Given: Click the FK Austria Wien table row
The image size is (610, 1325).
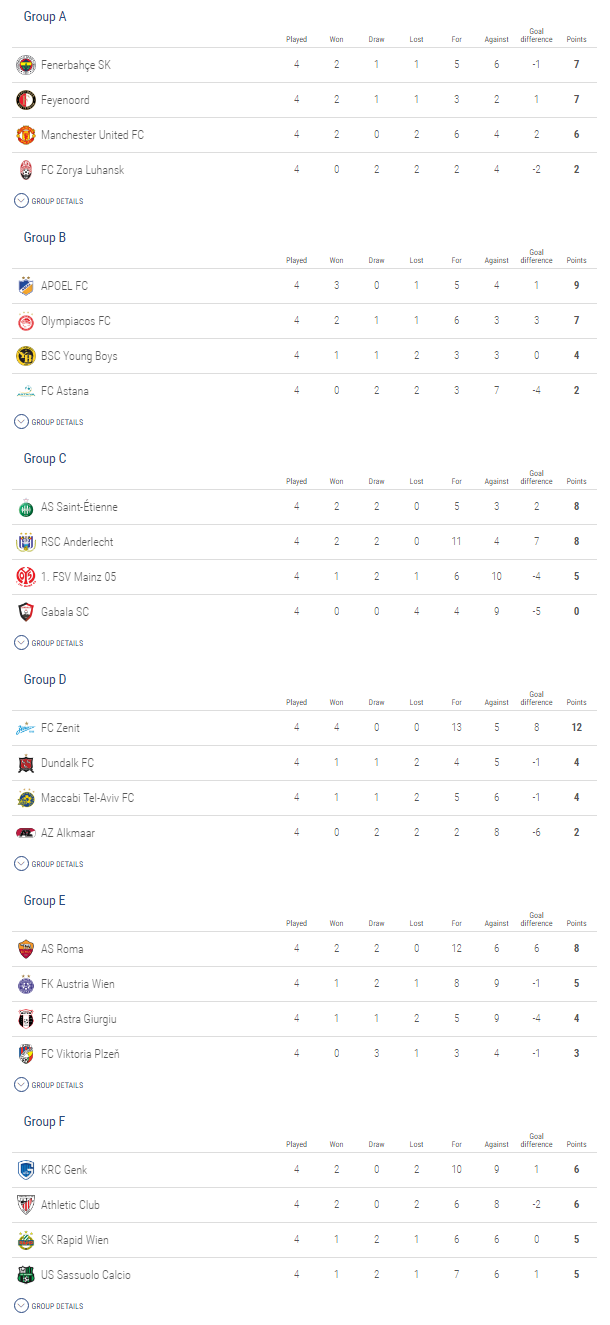Looking at the screenshot, I should (x=300, y=984).
